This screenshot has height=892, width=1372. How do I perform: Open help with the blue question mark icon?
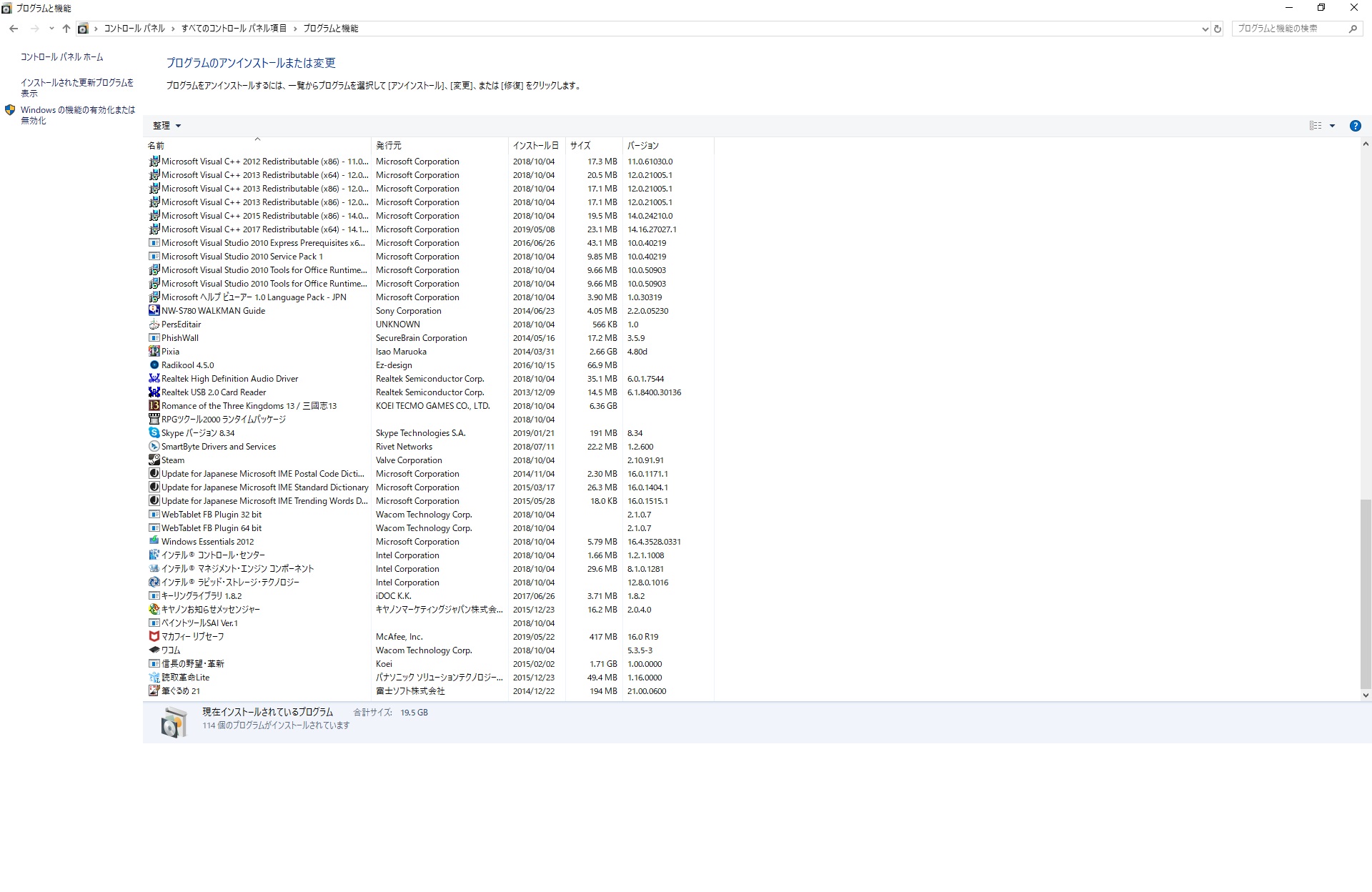1355,126
